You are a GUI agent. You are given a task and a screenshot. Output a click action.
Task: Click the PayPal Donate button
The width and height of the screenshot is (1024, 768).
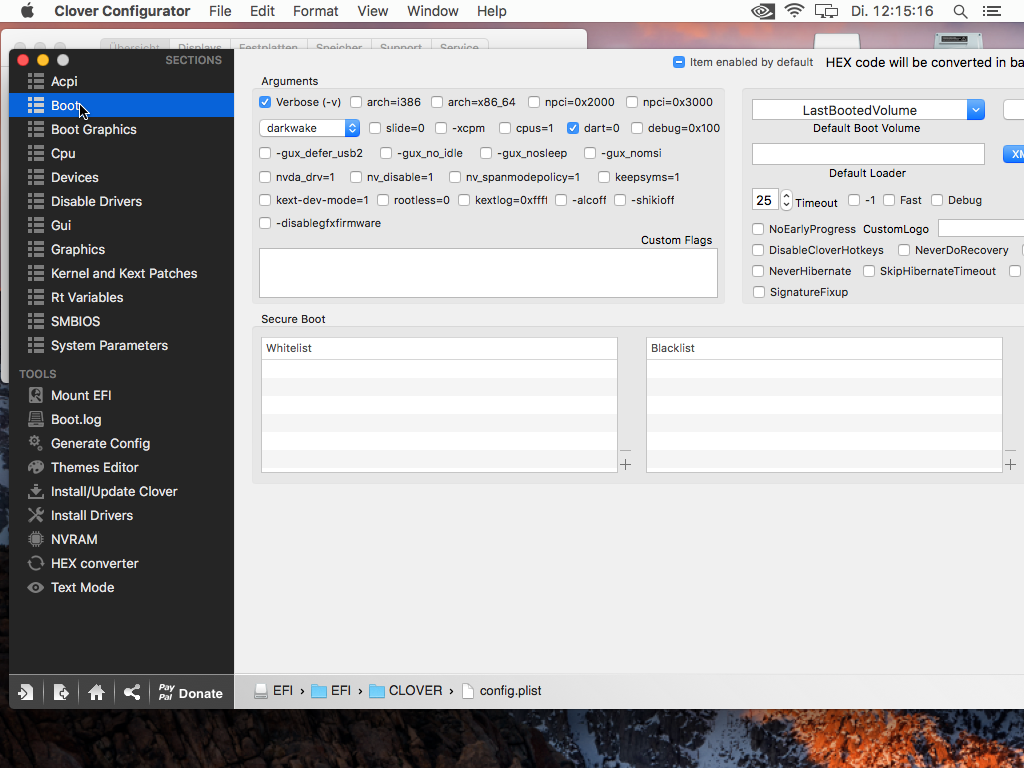[x=191, y=692]
